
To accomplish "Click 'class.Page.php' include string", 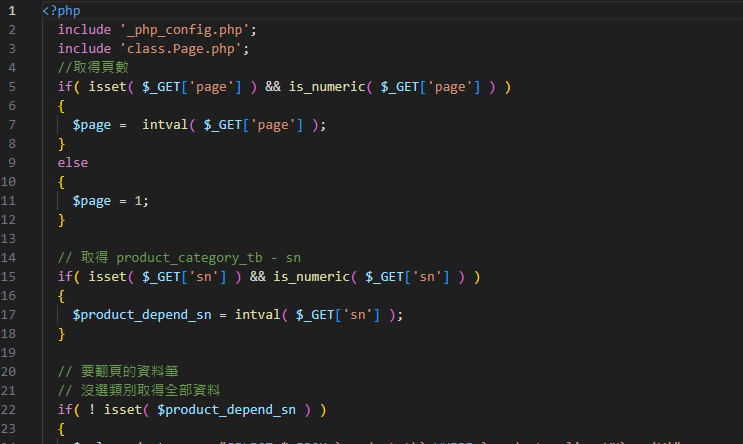I will 181,49.
